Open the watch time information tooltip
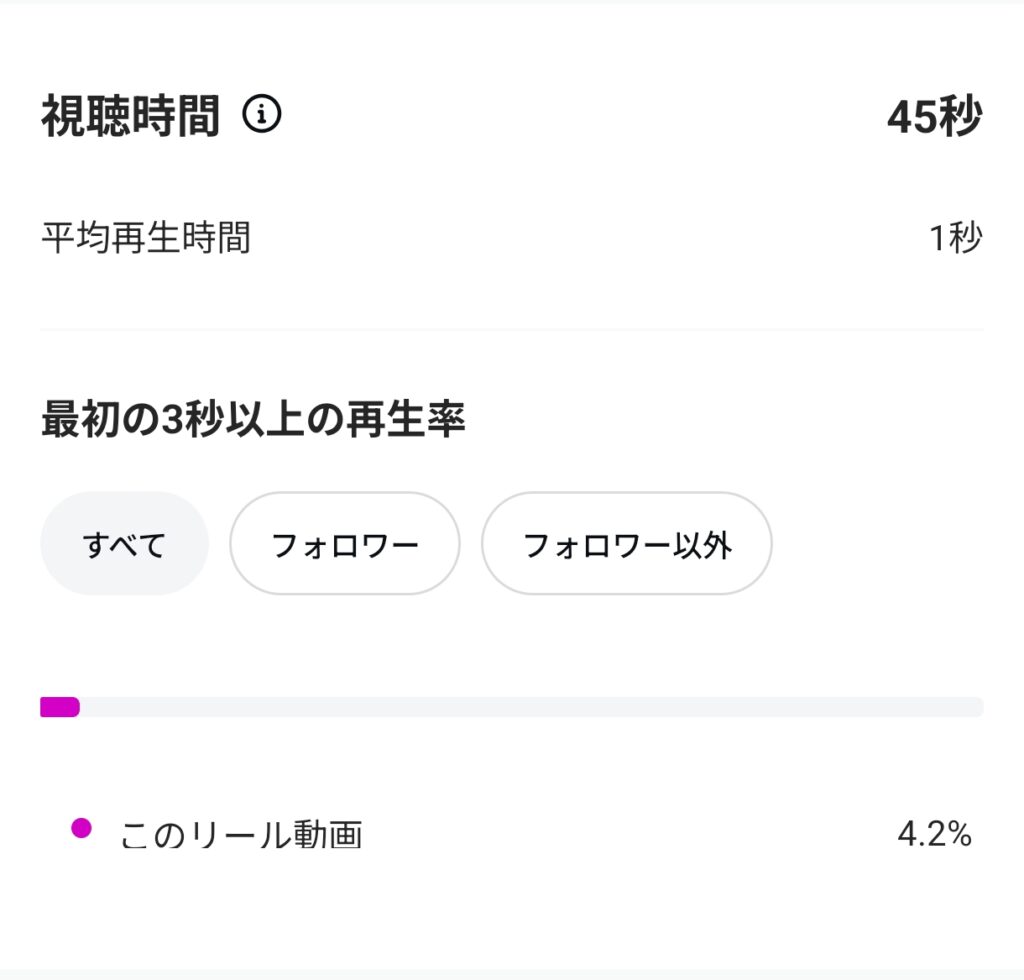1024x980 pixels. 262,116
